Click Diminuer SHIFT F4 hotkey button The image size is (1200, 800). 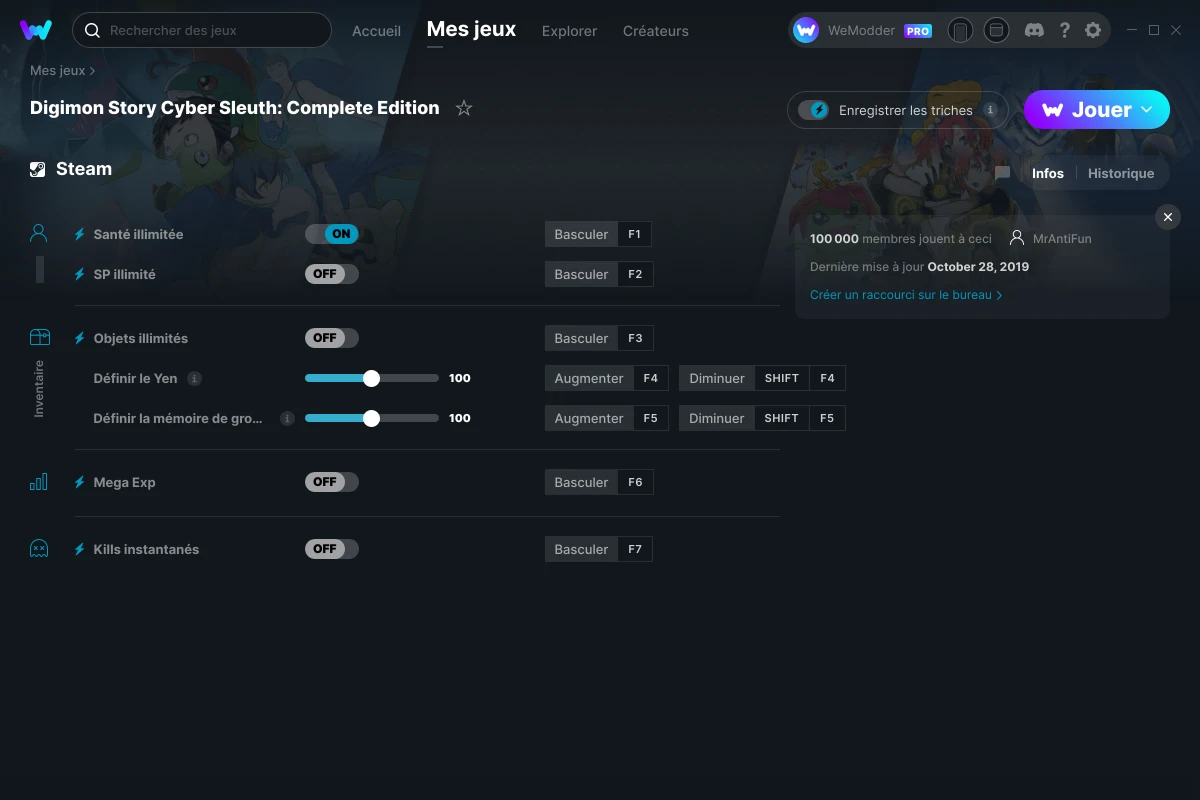[x=762, y=378]
